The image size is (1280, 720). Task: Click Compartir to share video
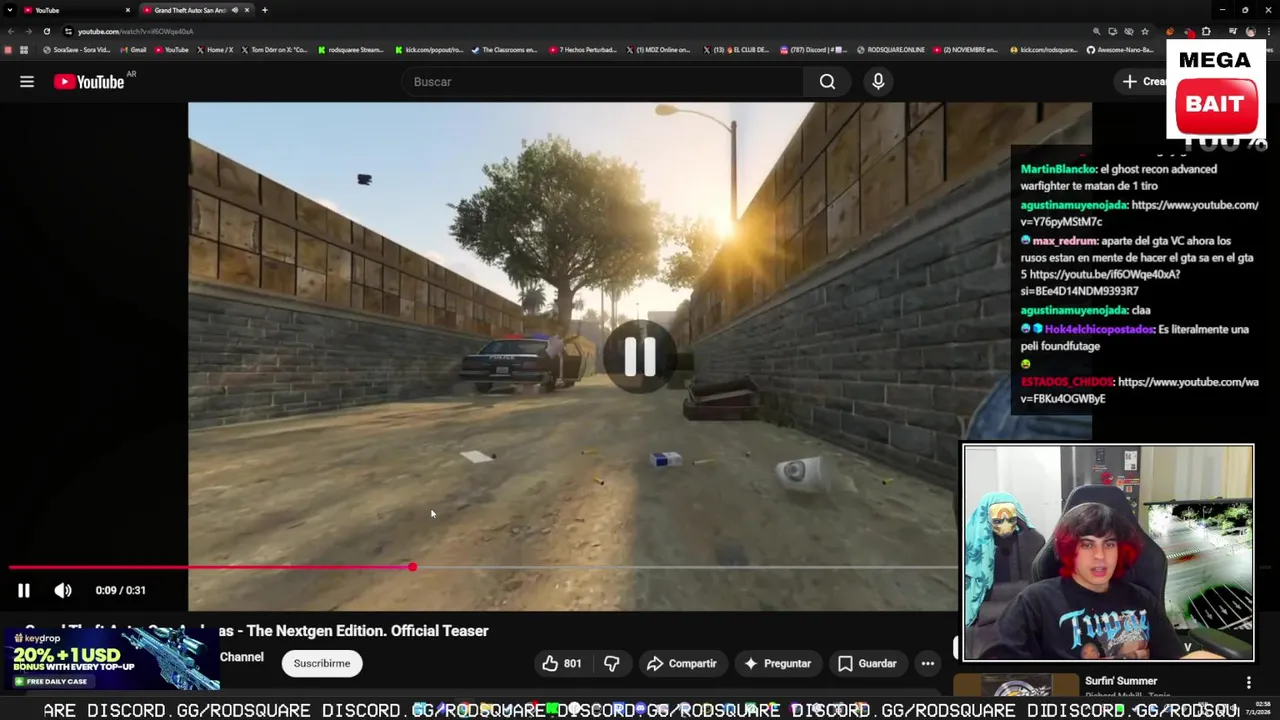682,663
